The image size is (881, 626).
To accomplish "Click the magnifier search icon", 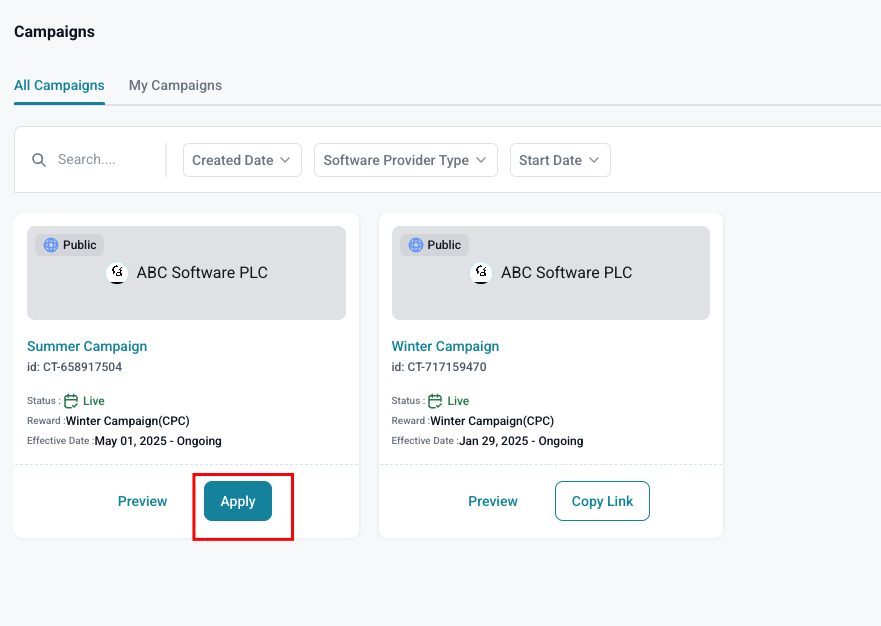I will coord(39,160).
